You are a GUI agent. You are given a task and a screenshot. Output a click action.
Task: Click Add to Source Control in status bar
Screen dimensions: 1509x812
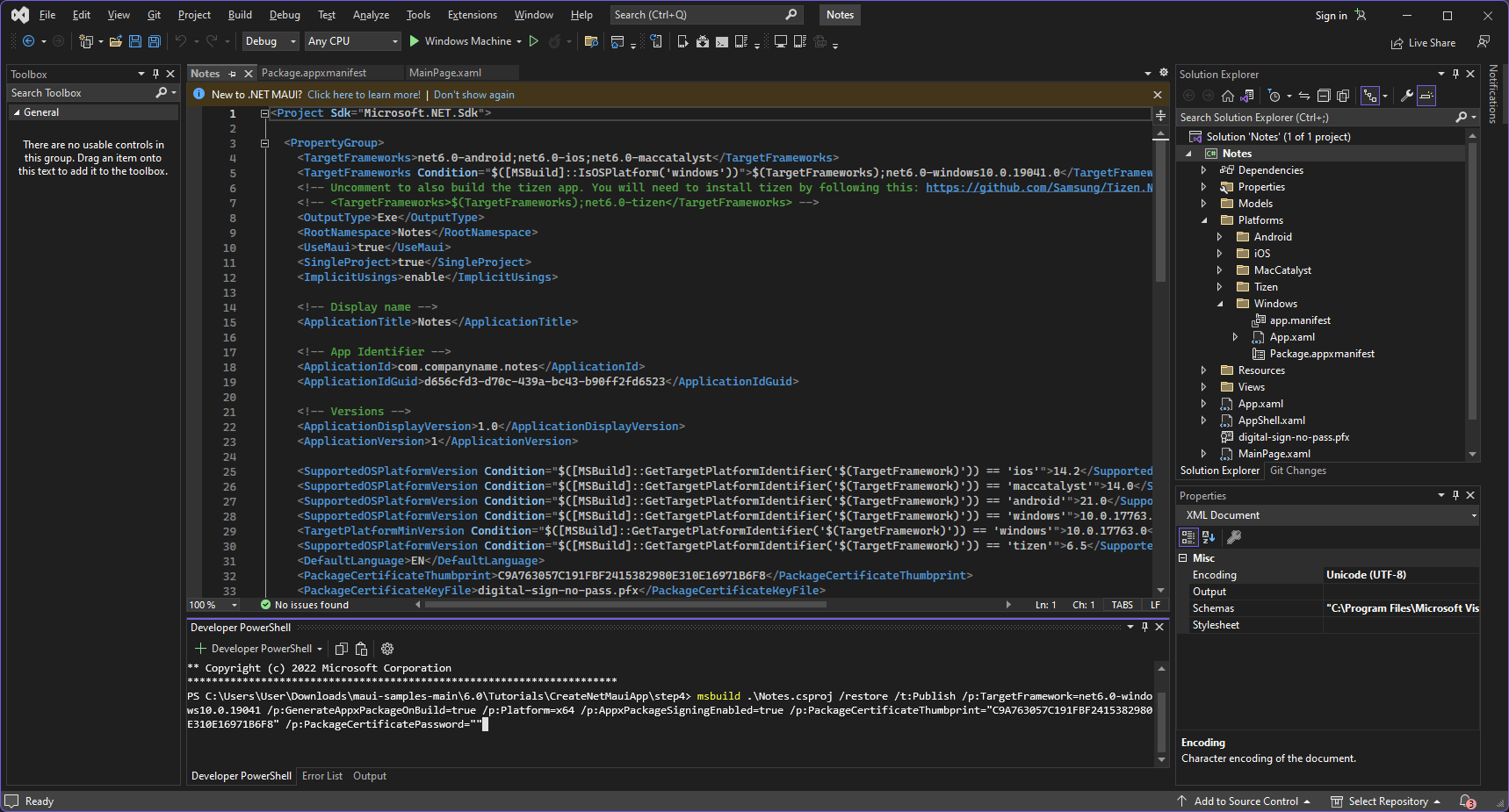(x=1244, y=801)
